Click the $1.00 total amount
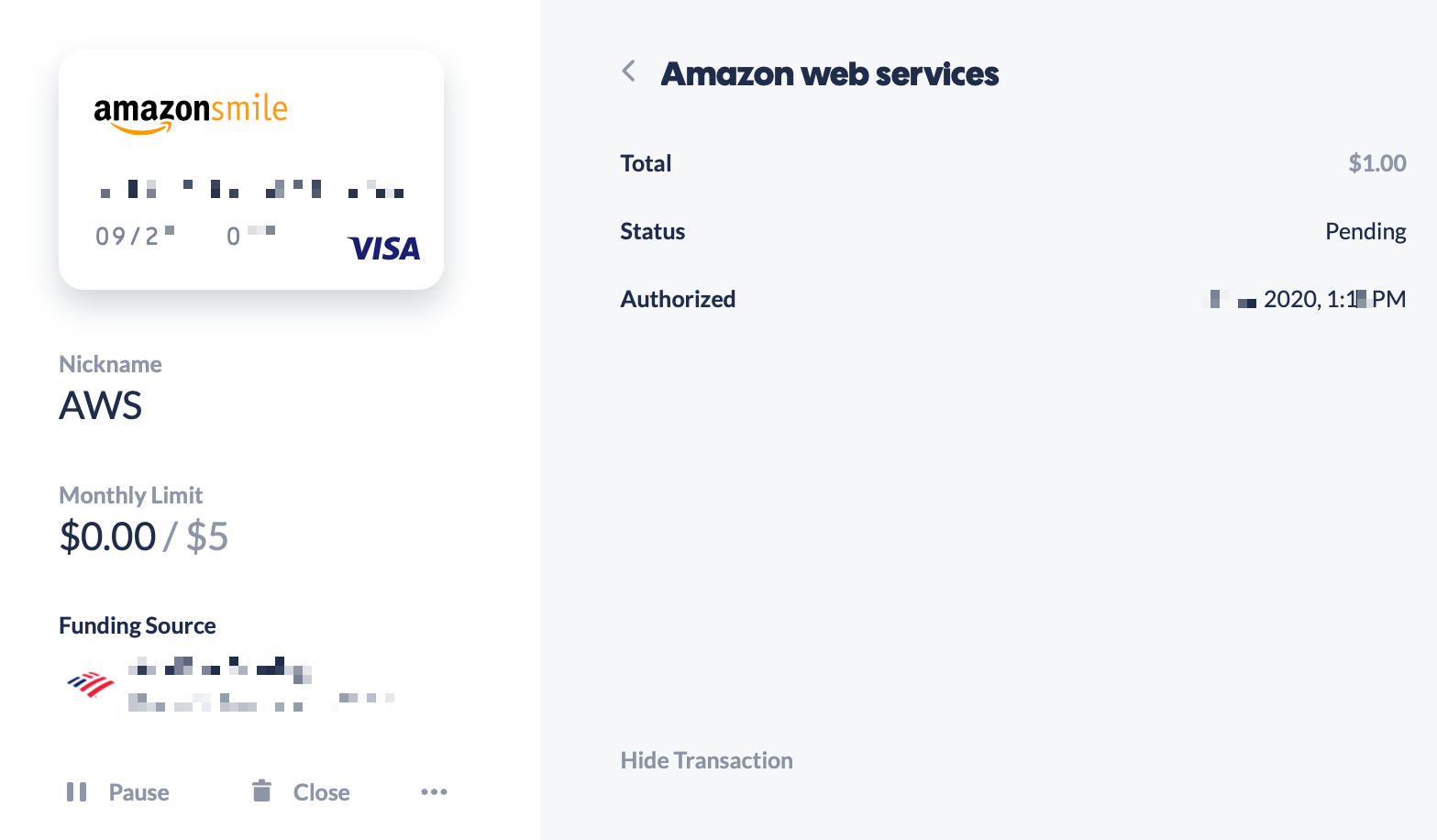The image size is (1437, 840). [x=1376, y=163]
